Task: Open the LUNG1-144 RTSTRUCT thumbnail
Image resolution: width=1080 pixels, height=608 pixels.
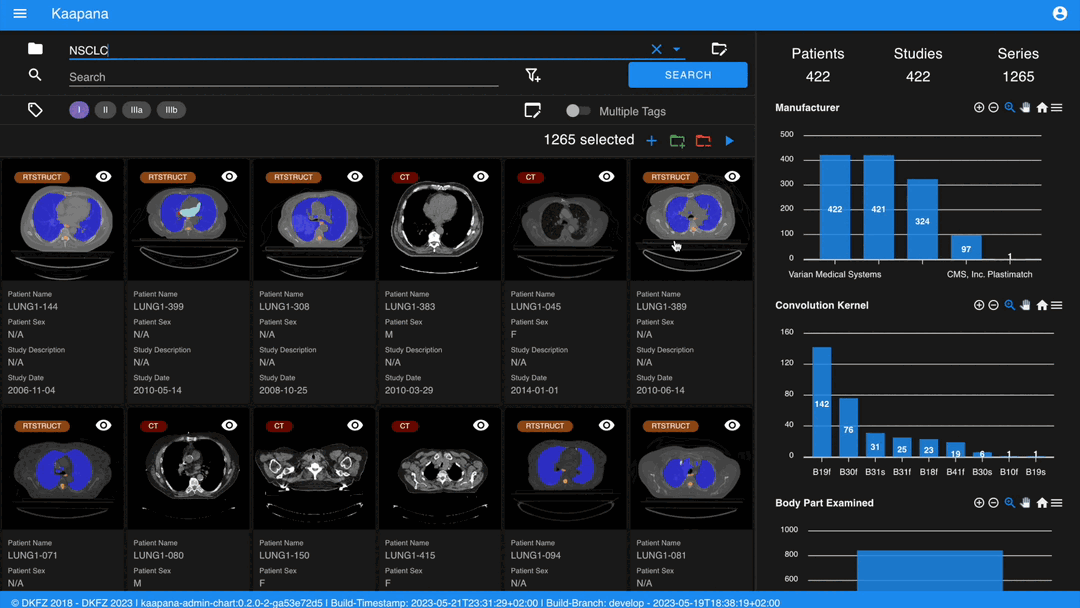Action: pyautogui.click(x=63, y=220)
